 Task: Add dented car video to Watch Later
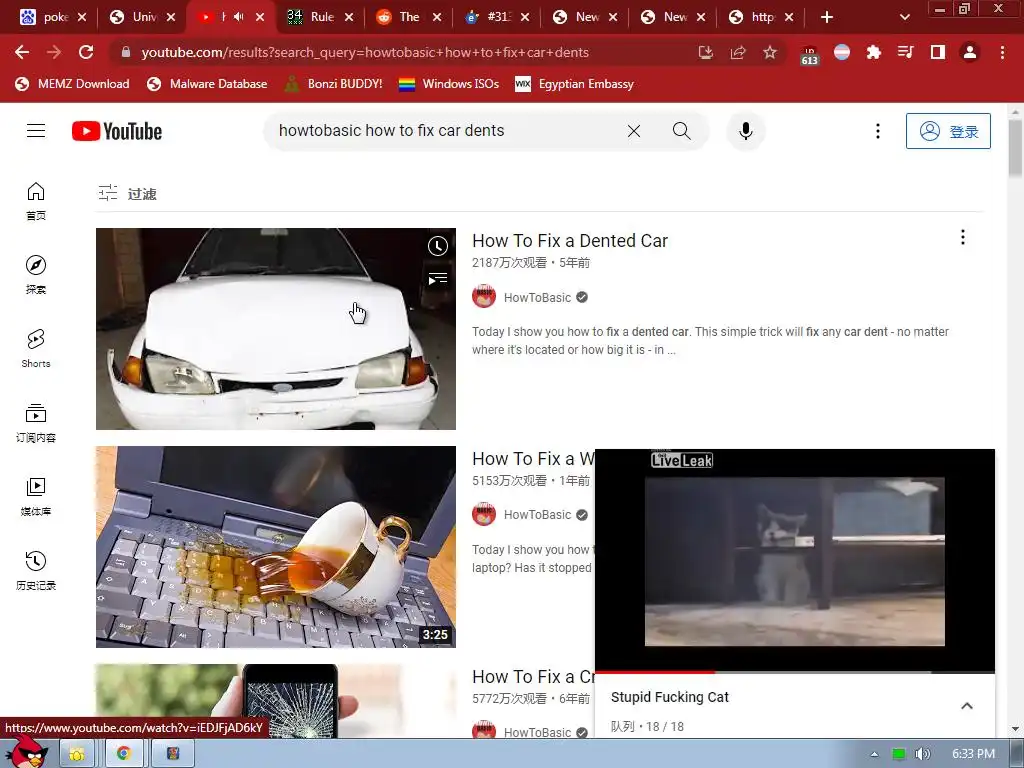coord(438,246)
